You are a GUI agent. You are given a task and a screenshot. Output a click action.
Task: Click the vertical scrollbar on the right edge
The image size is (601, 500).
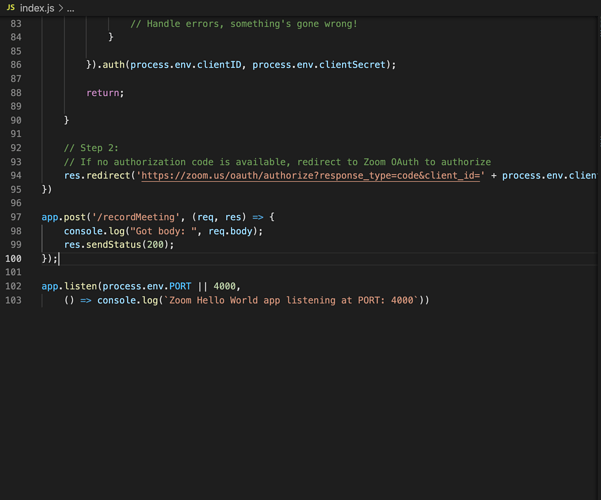[599, 257]
